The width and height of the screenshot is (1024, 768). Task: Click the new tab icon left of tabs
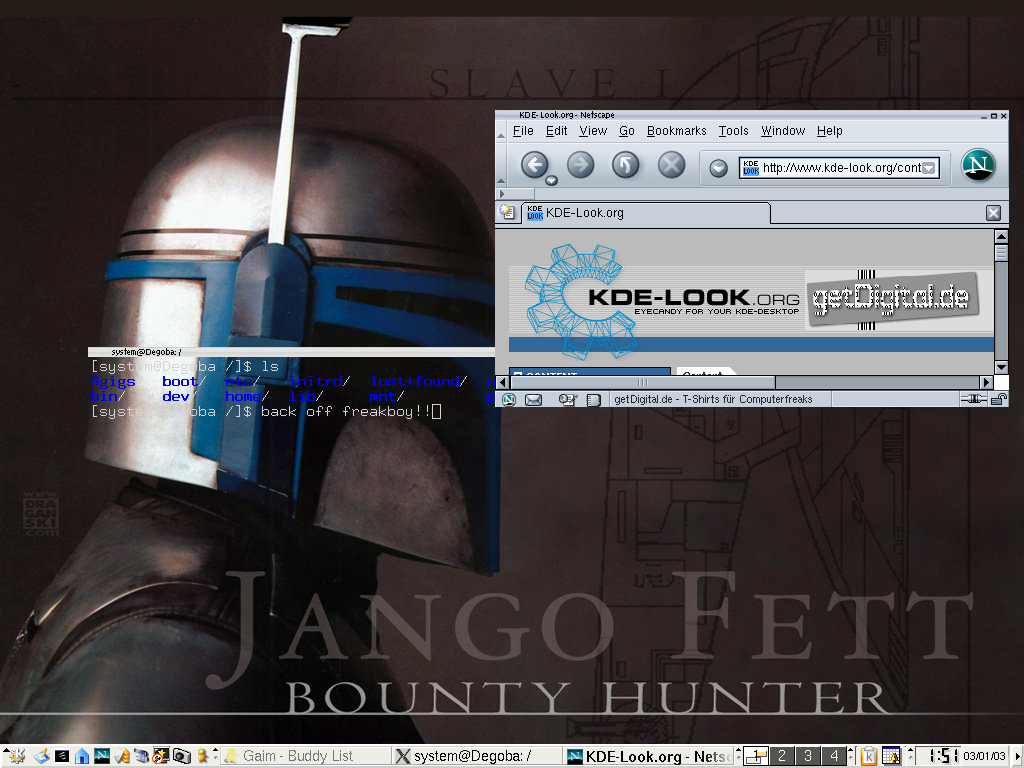[507, 212]
